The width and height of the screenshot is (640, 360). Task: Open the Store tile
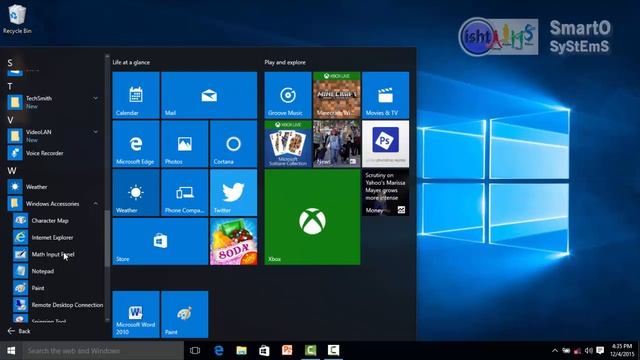tap(160, 241)
